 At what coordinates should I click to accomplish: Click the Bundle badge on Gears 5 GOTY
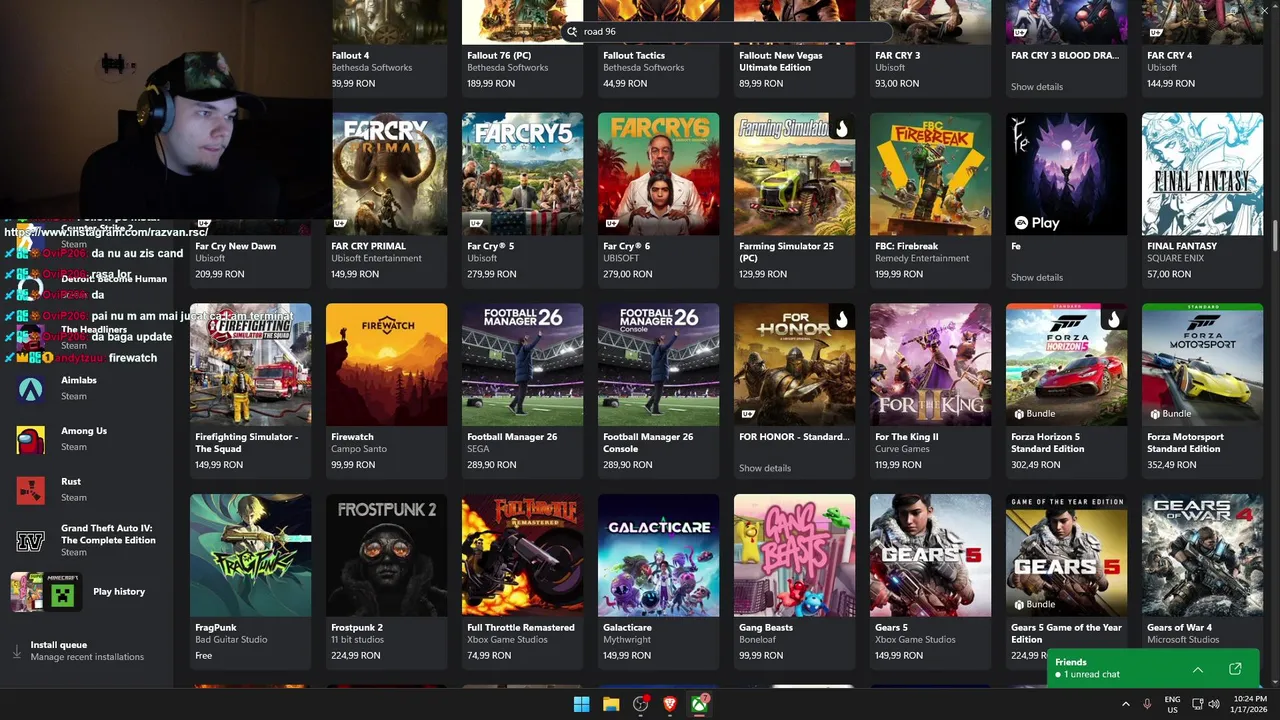pos(1034,605)
